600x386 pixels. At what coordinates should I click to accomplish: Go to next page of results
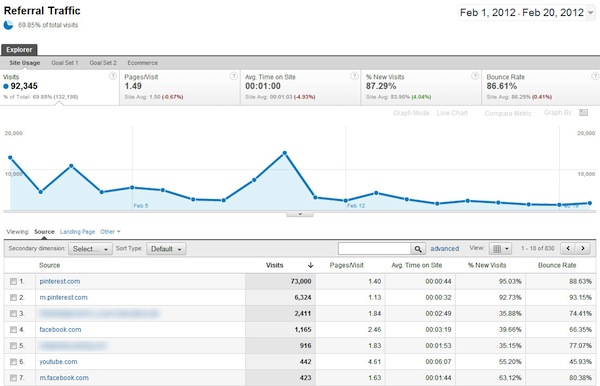point(583,248)
